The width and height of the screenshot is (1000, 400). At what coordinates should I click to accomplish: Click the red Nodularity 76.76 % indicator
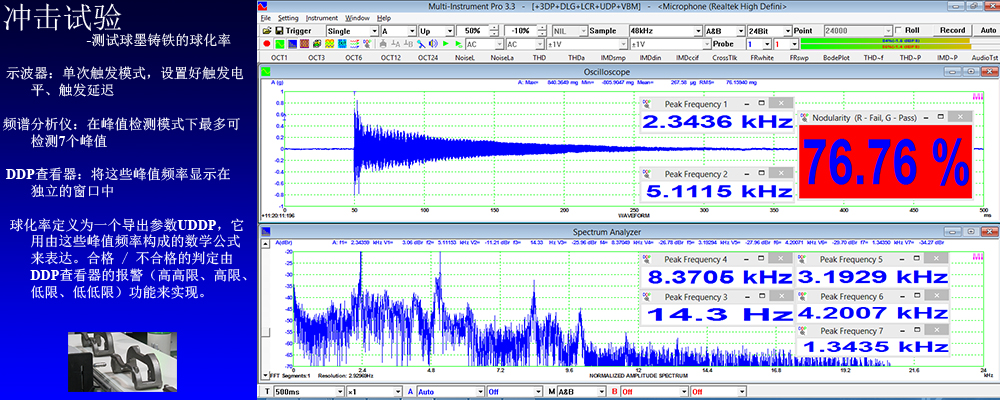pos(885,163)
